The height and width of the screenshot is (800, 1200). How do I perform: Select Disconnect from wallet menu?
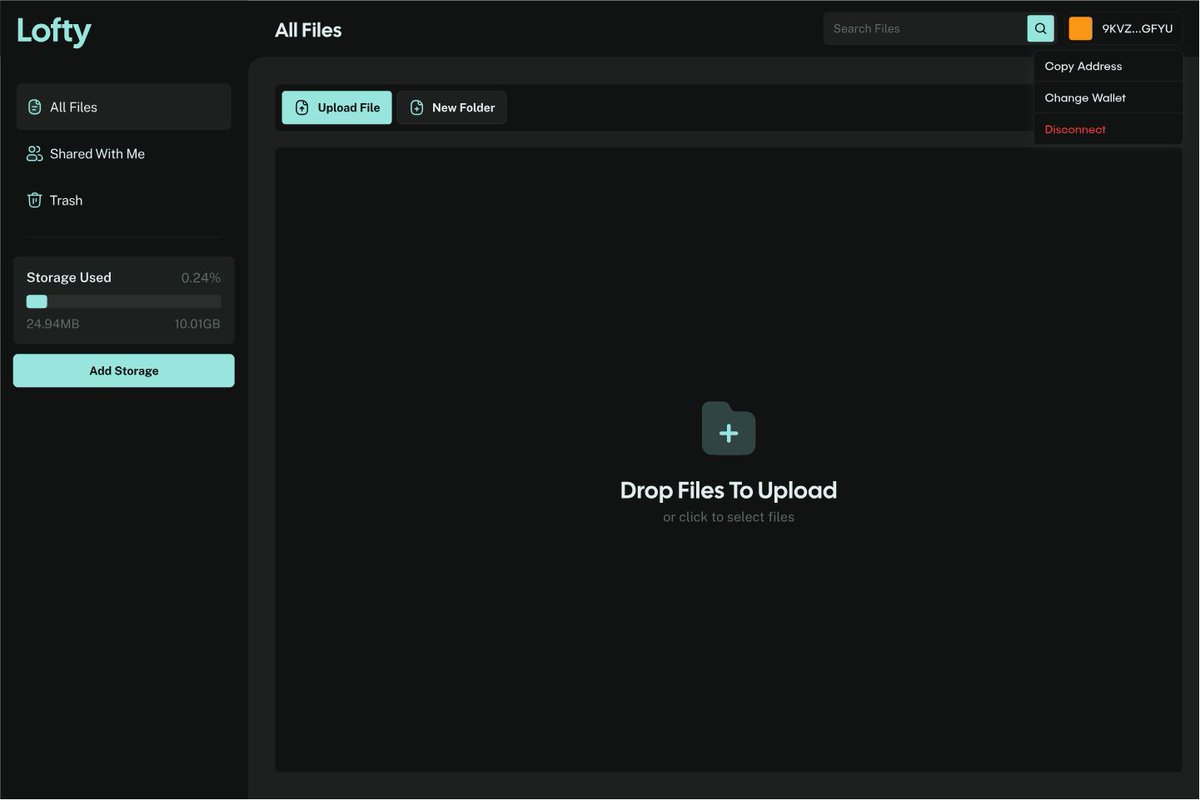click(1108, 129)
